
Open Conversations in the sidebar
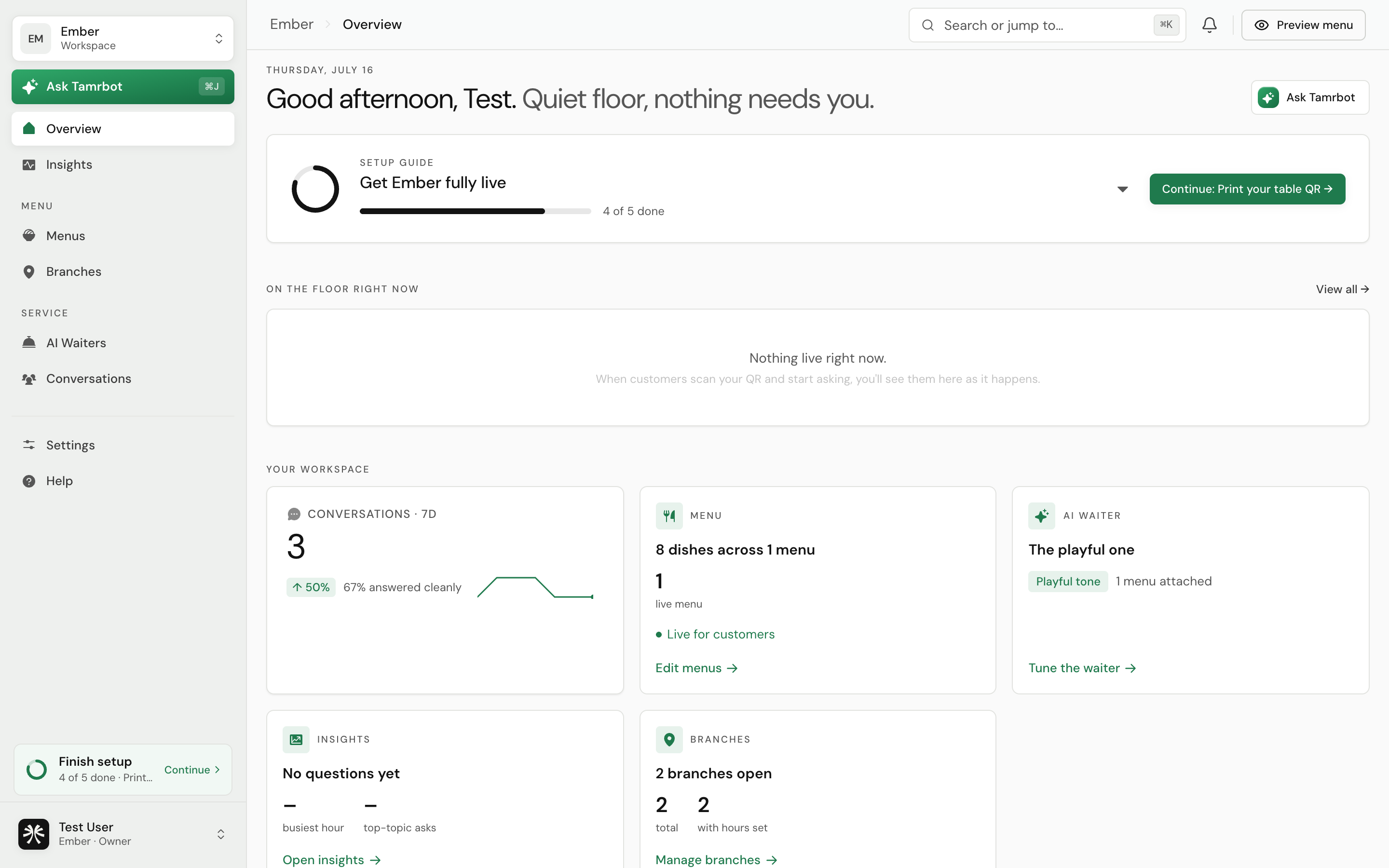point(122,379)
